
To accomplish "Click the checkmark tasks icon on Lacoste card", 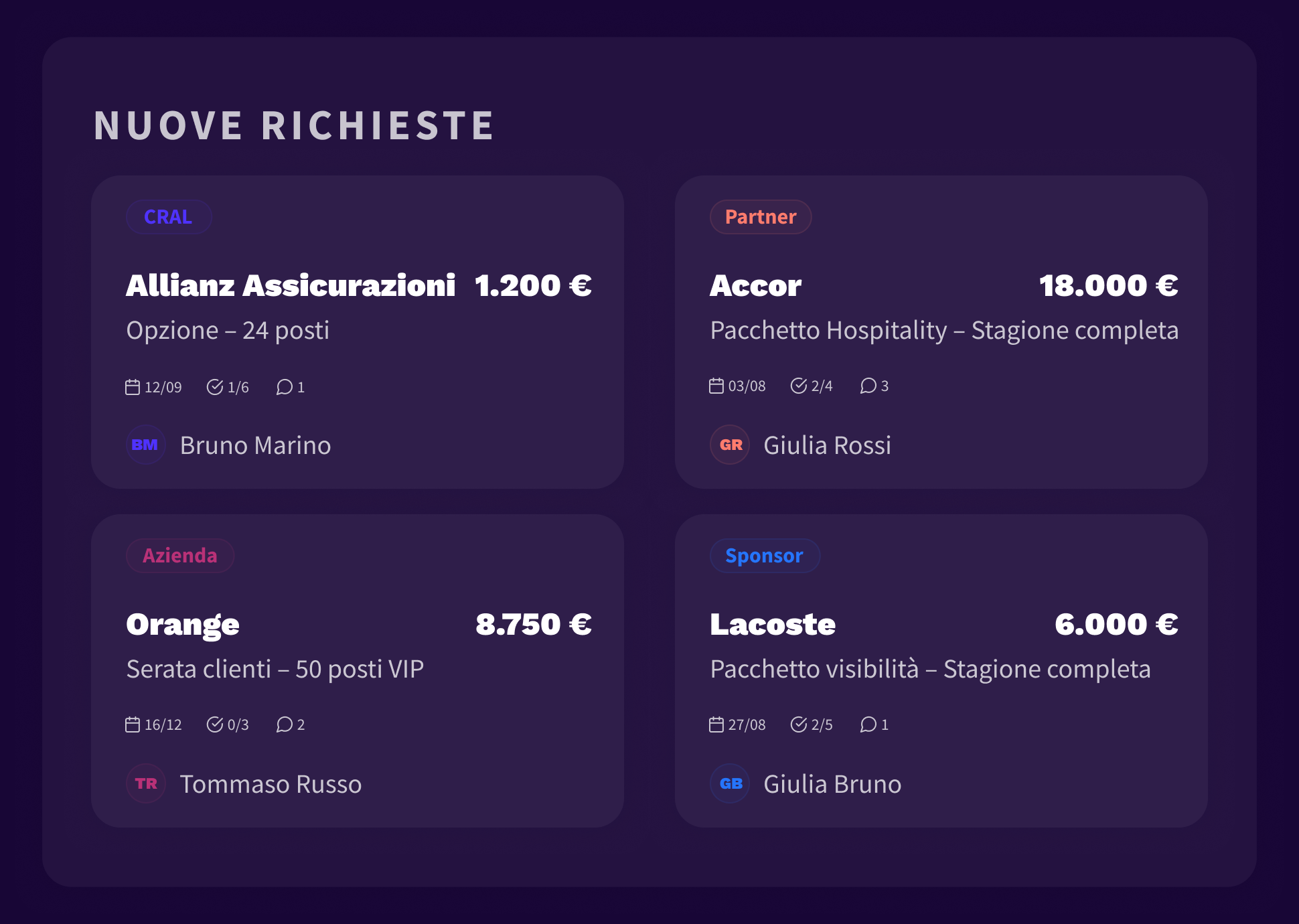I will [x=799, y=724].
